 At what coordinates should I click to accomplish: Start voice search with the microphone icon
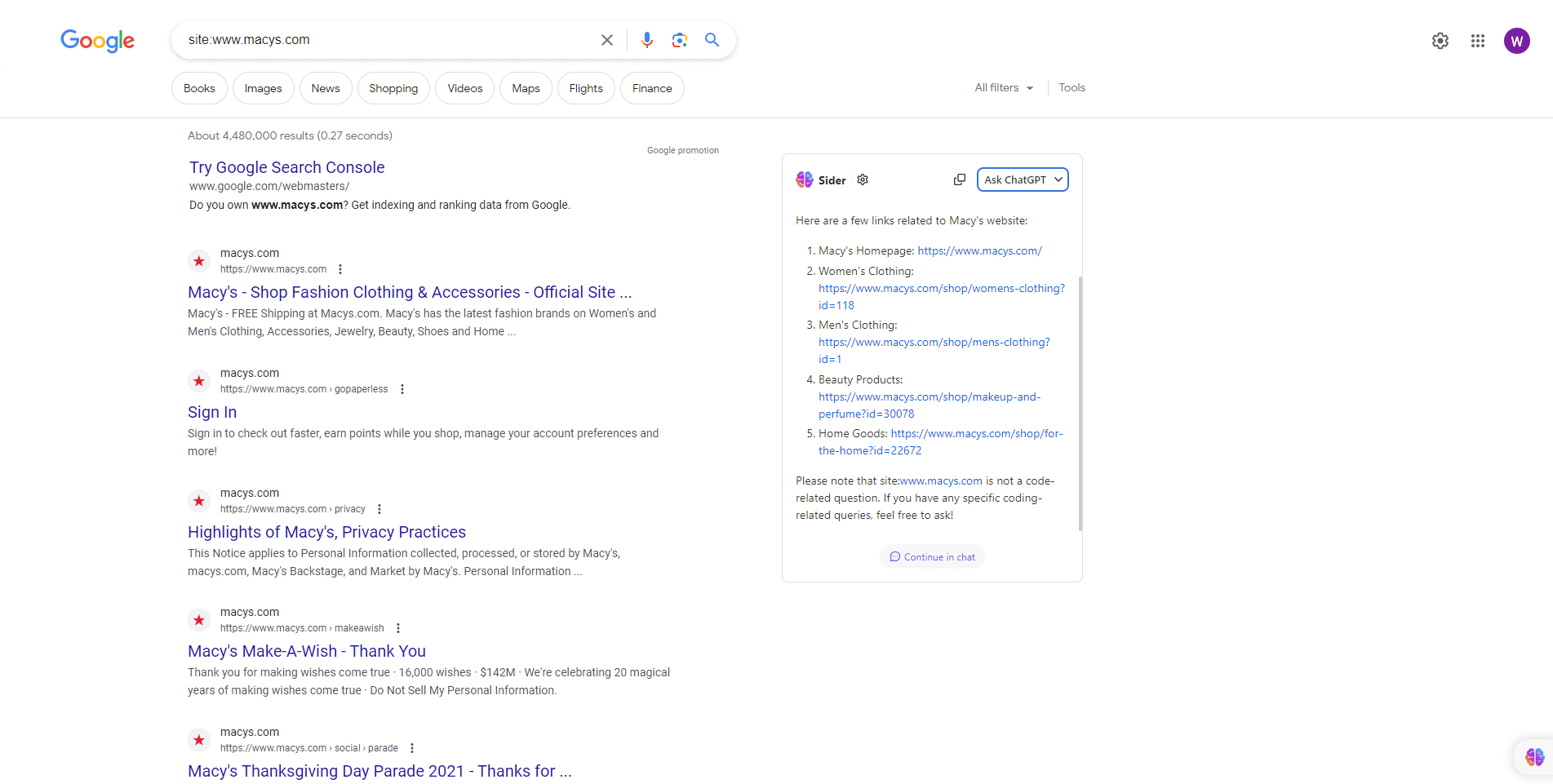click(x=646, y=40)
